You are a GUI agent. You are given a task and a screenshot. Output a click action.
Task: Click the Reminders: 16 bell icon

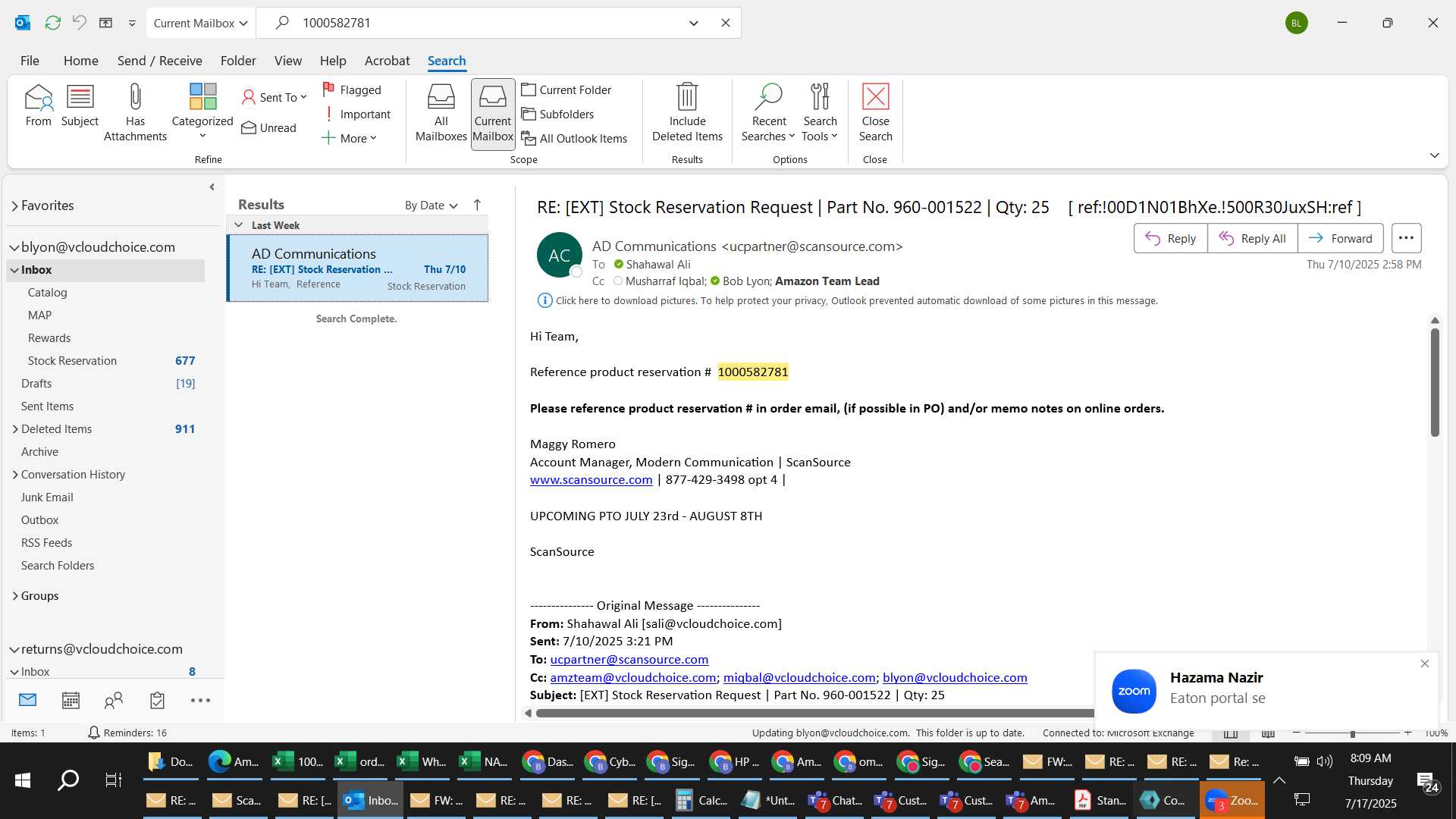coord(93,733)
